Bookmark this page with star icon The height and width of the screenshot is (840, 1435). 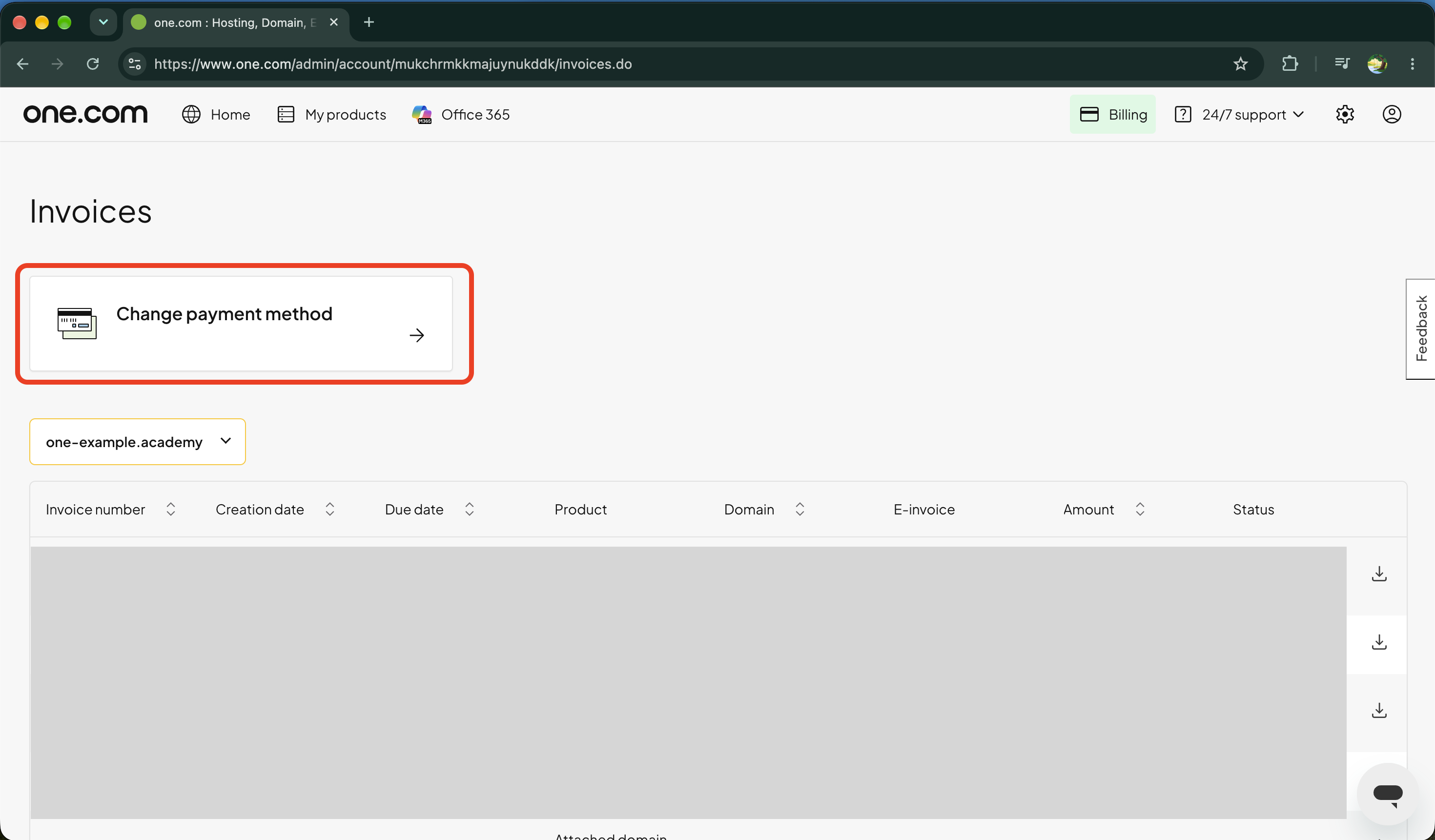point(1240,64)
